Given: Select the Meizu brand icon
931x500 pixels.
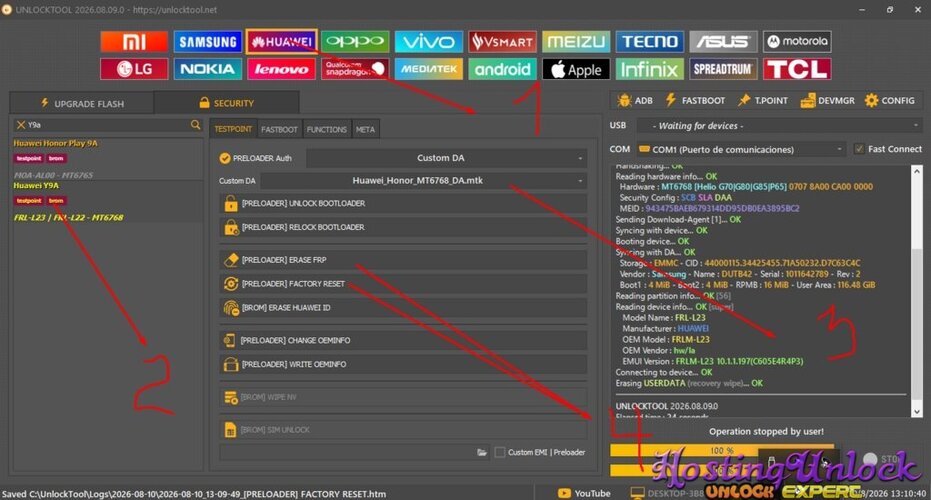Looking at the screenshot, I should pos(576,42).
